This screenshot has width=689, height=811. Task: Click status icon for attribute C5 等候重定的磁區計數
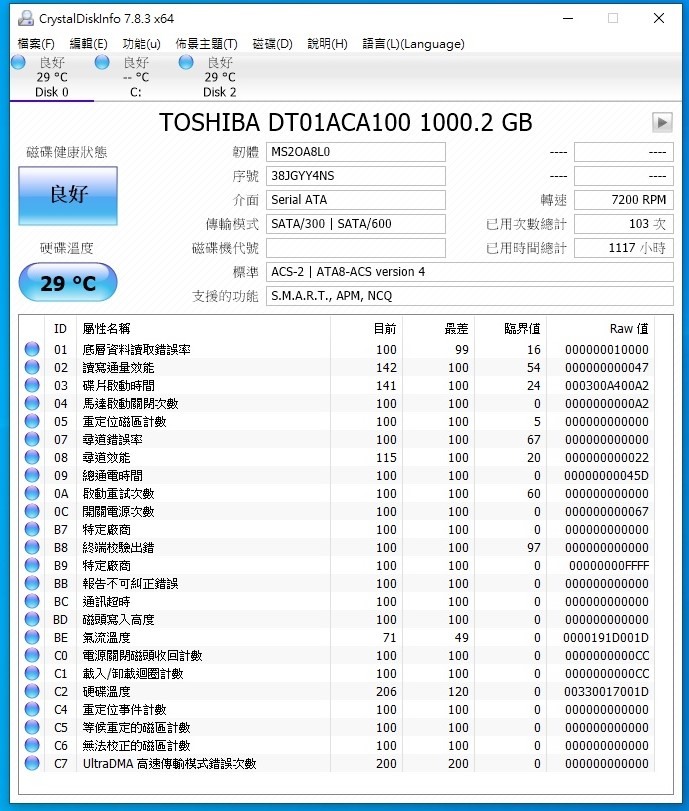pos(32,727)
